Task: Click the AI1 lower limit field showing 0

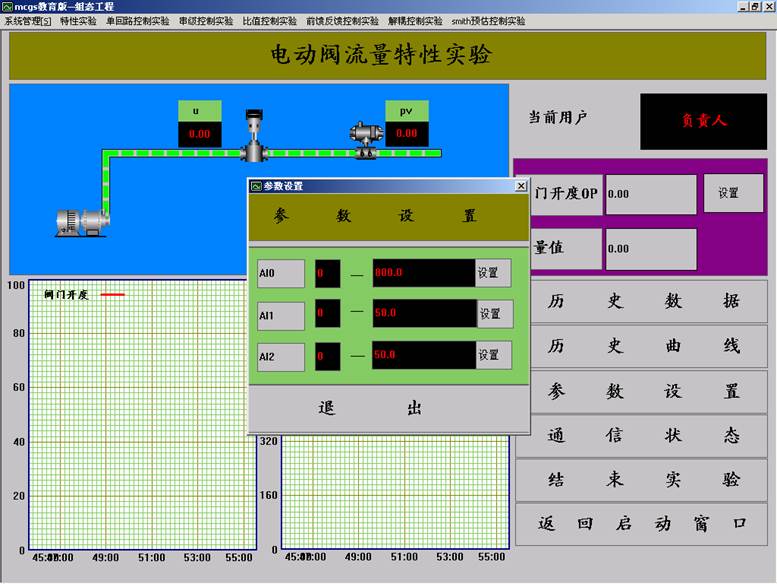Action: 327,314
